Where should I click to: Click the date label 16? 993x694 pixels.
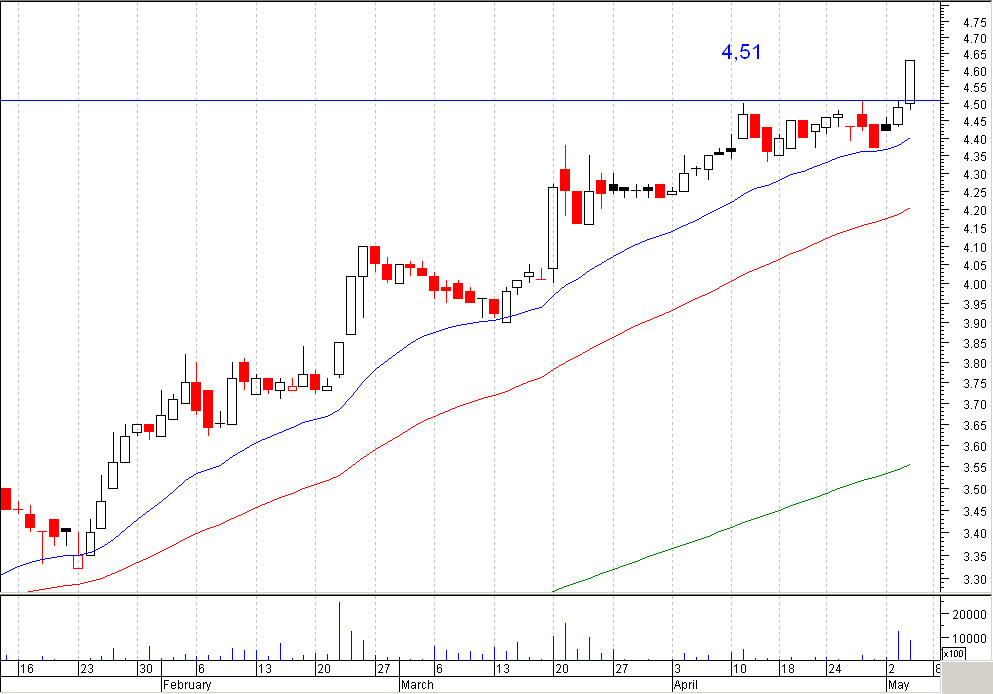click(26, 669)
